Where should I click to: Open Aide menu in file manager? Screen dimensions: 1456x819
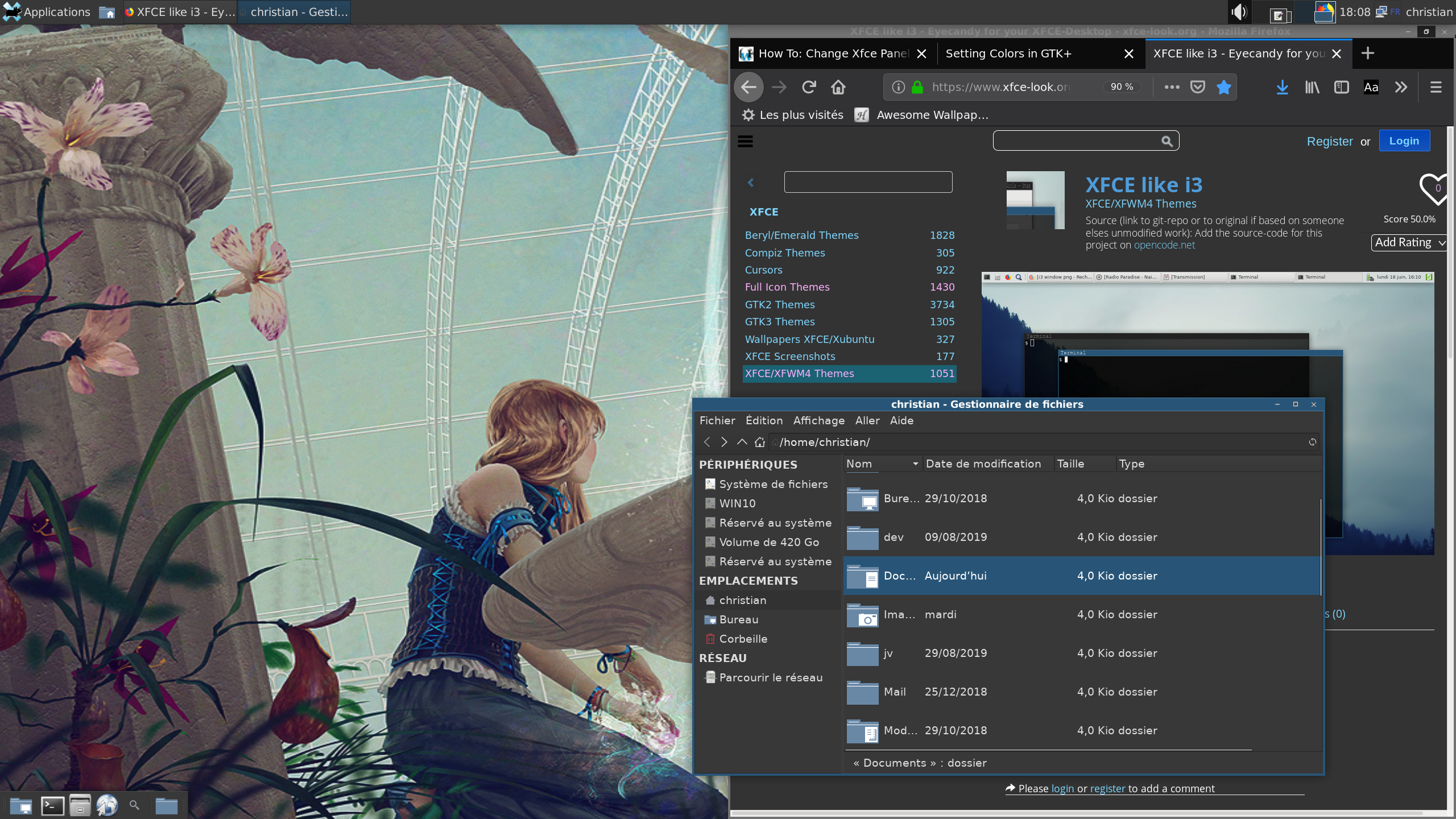(901, 420)
